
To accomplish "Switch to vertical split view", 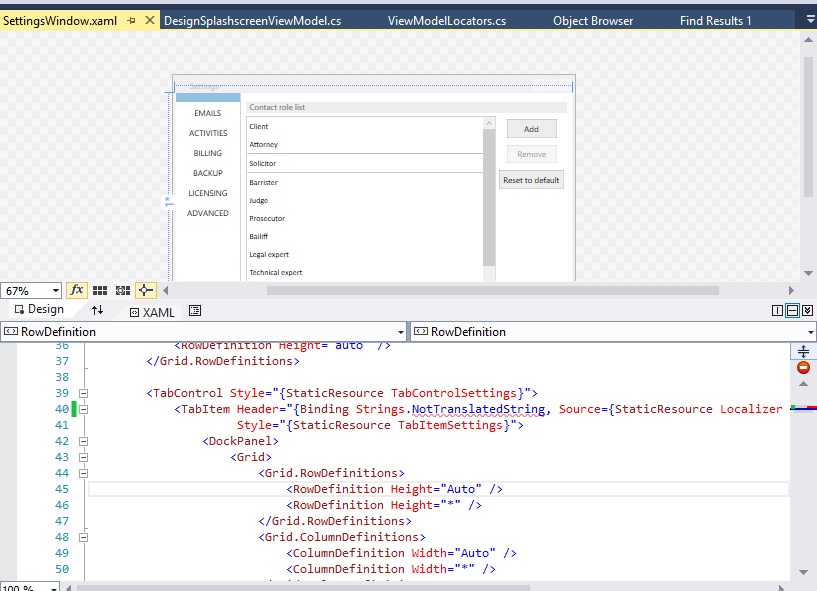I will click(x=778, y=311).
